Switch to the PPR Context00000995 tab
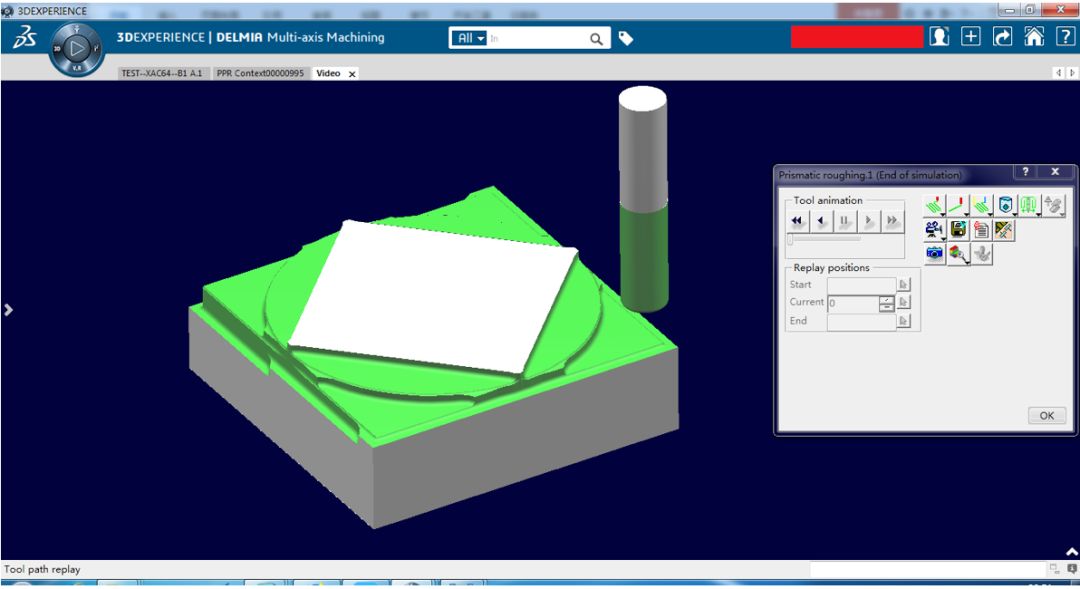The height and width of the screenshot is (589, 1080). [260, 73]
